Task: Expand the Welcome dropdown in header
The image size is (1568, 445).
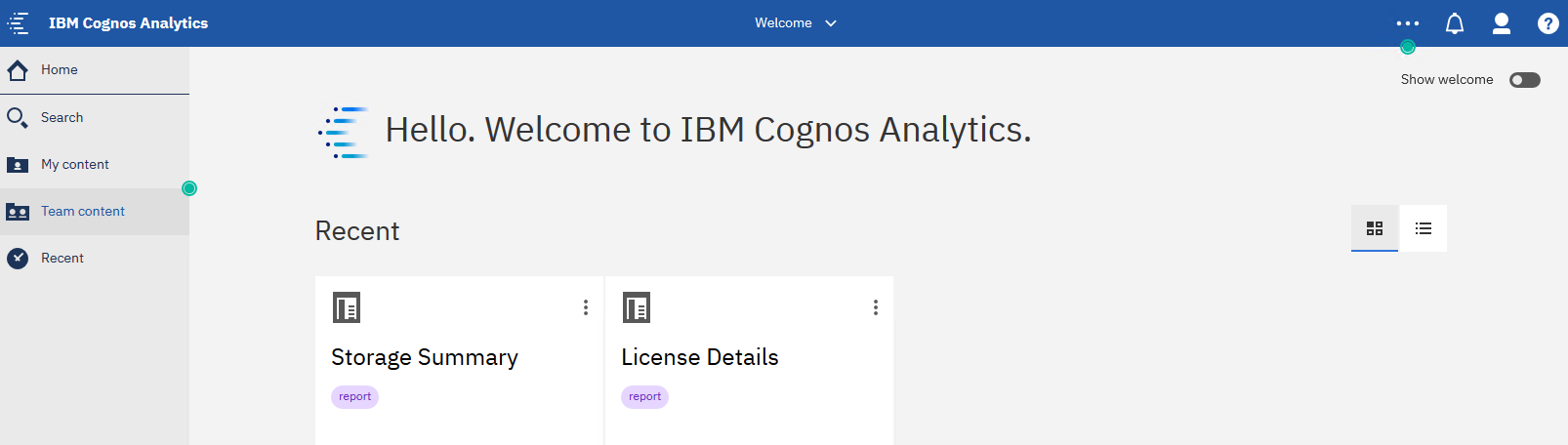Action: (x=796, y=23)
